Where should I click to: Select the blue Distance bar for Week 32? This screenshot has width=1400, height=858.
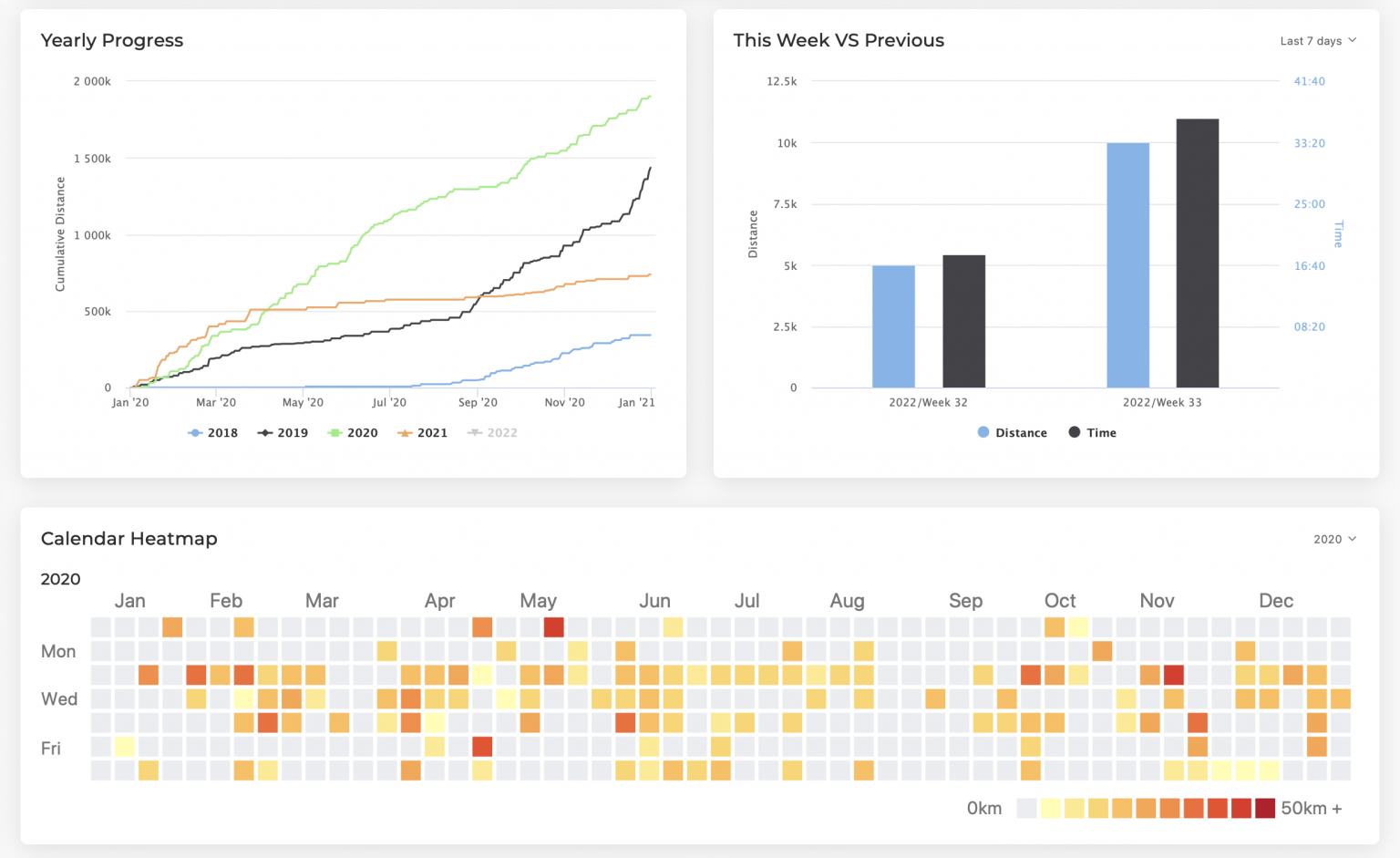pos(893,326)
